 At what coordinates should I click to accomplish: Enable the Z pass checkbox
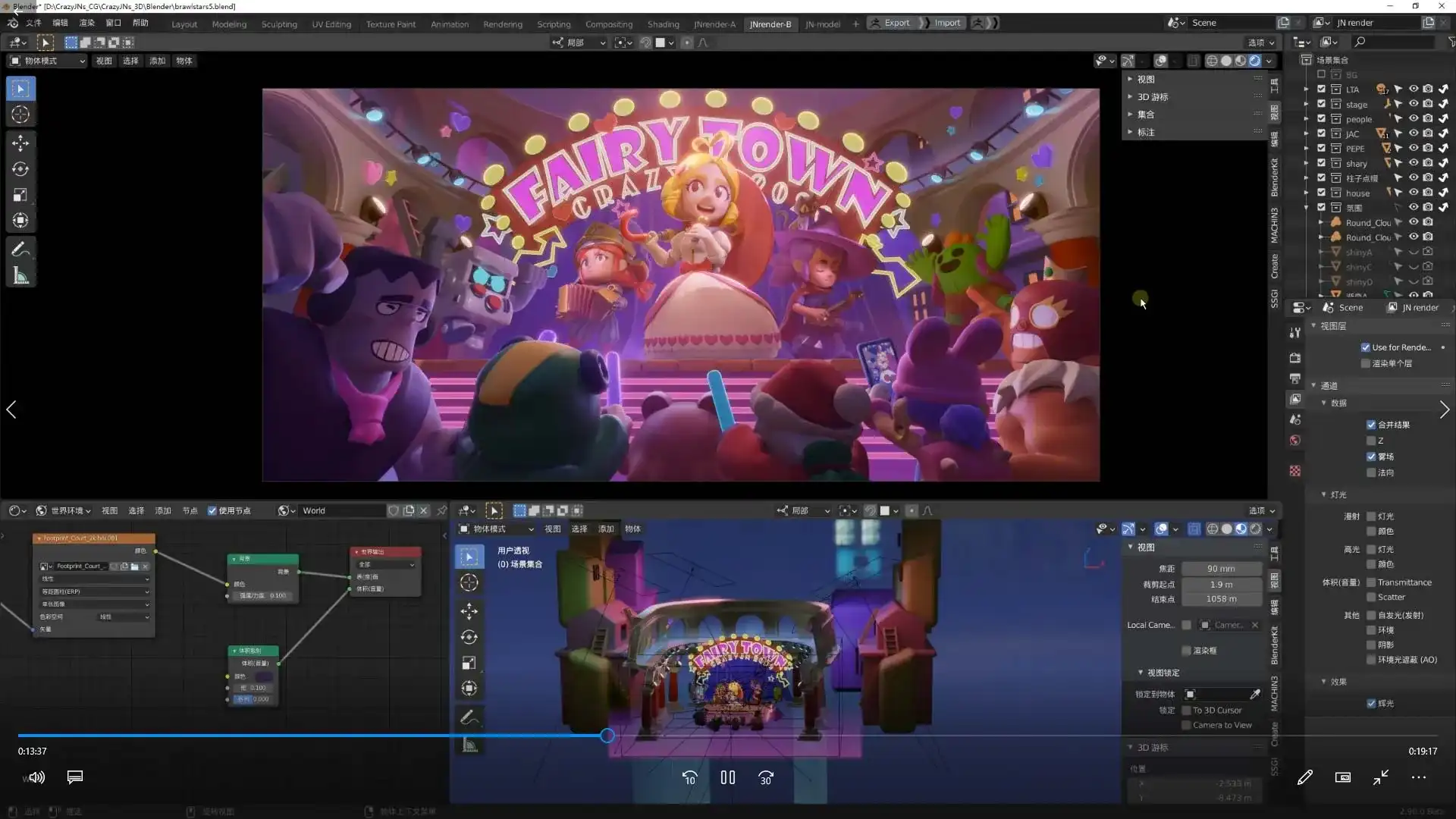pos(1371,441)
